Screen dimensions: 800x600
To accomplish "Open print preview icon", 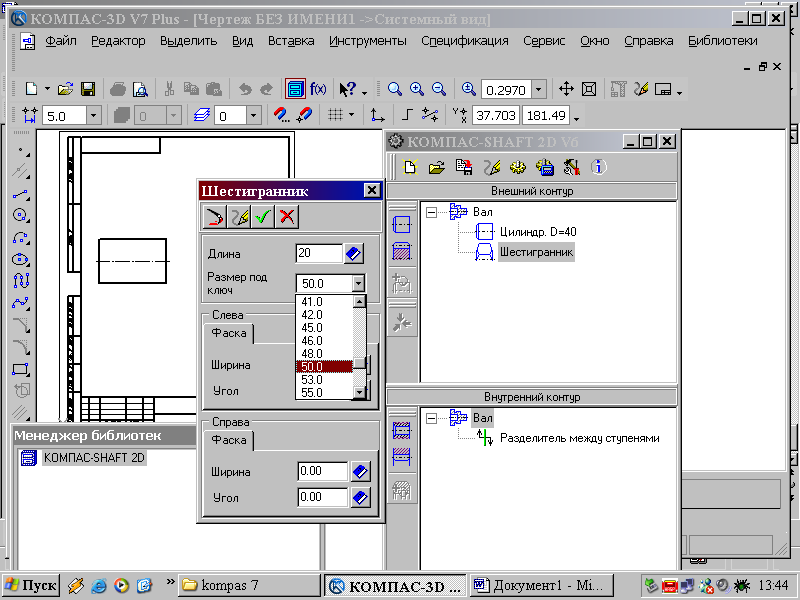I will point(140,89).
